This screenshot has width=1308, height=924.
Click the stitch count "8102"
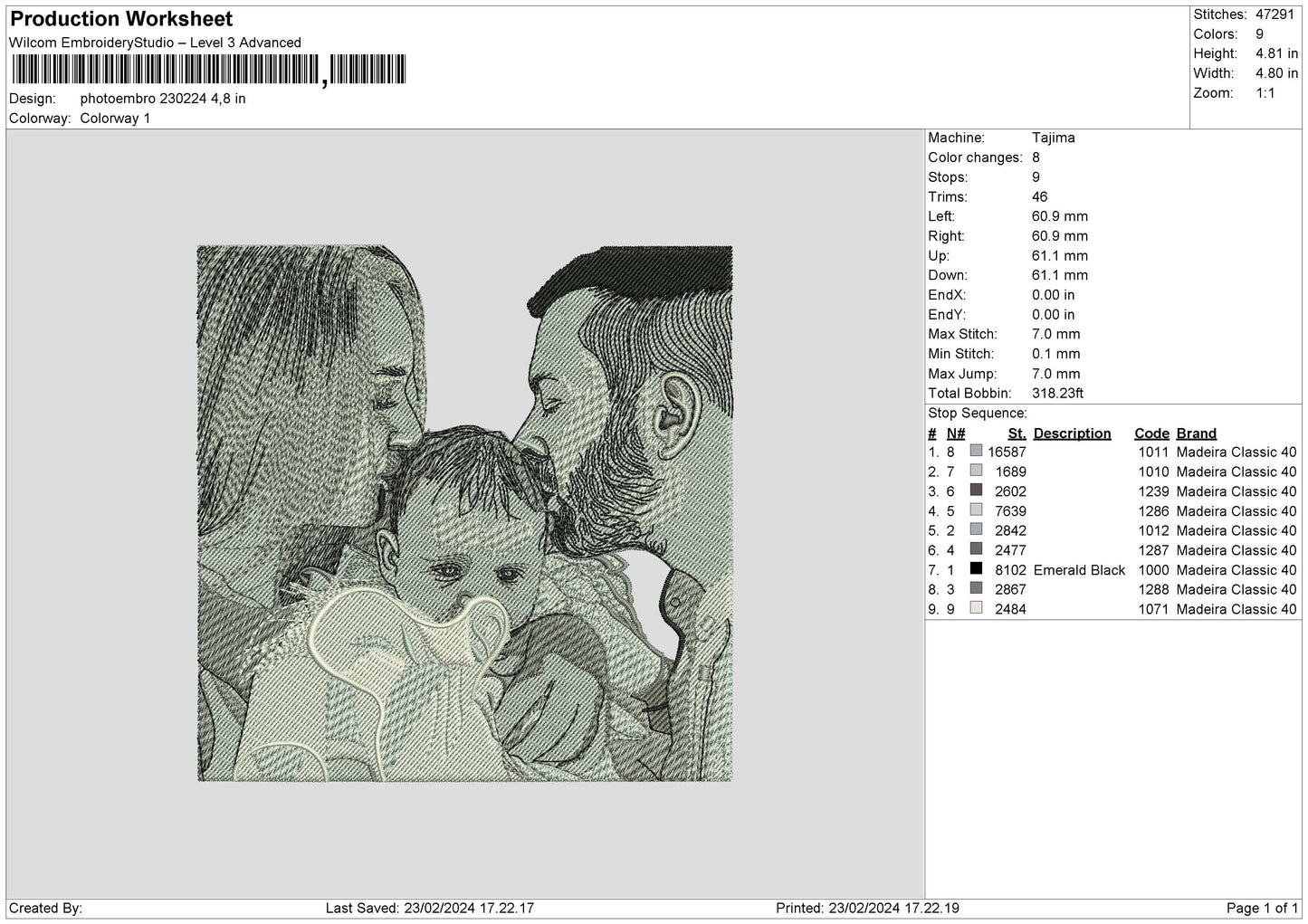(1010, 570)
